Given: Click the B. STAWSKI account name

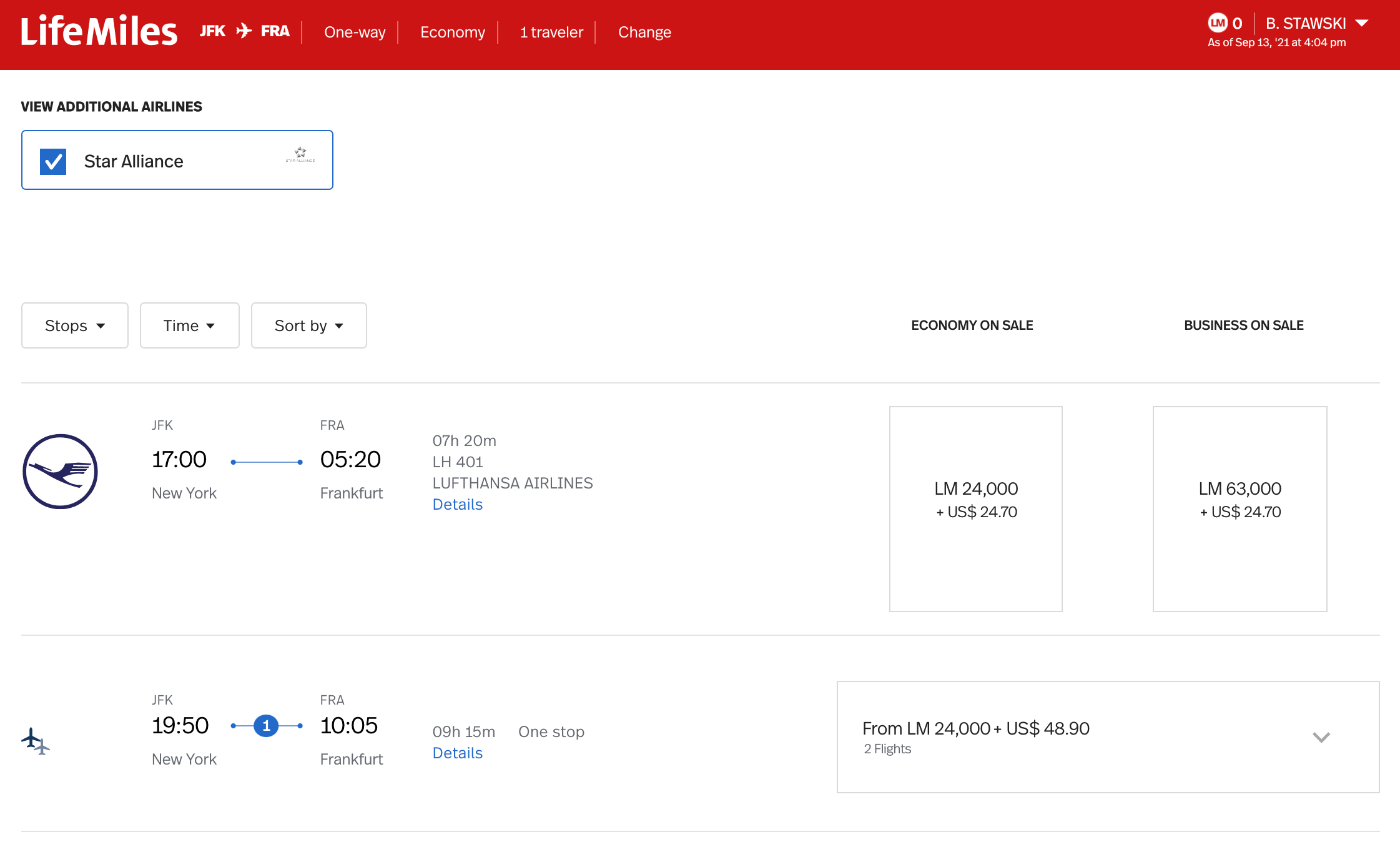Looking at the screenshot, I should coord(1306,23).
